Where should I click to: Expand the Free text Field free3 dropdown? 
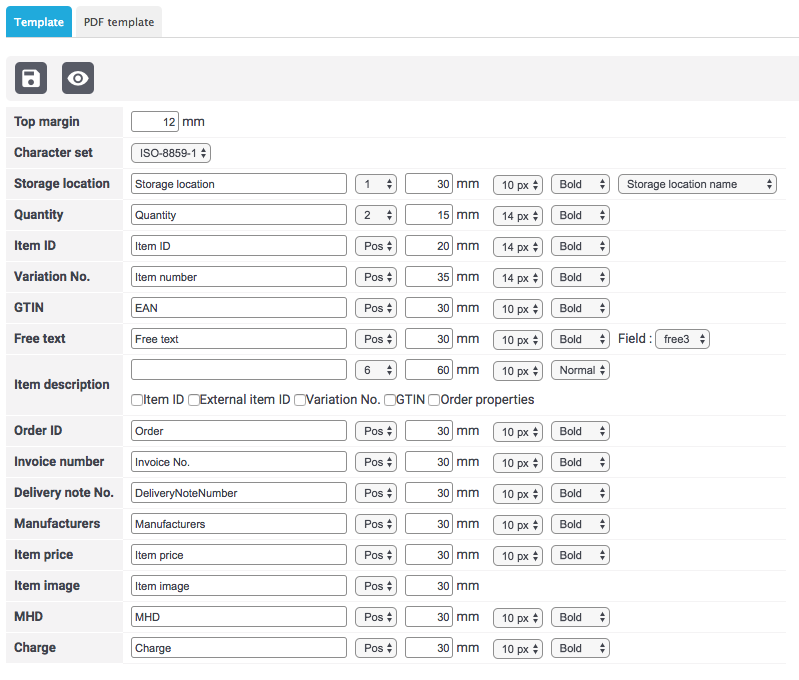tap(682, 339)
